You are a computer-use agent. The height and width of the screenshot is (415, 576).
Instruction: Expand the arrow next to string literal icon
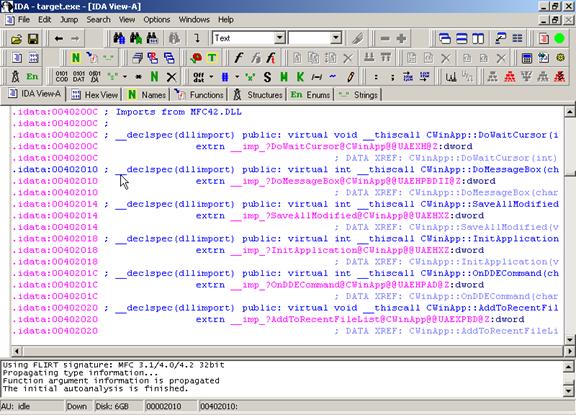(125, 77)
